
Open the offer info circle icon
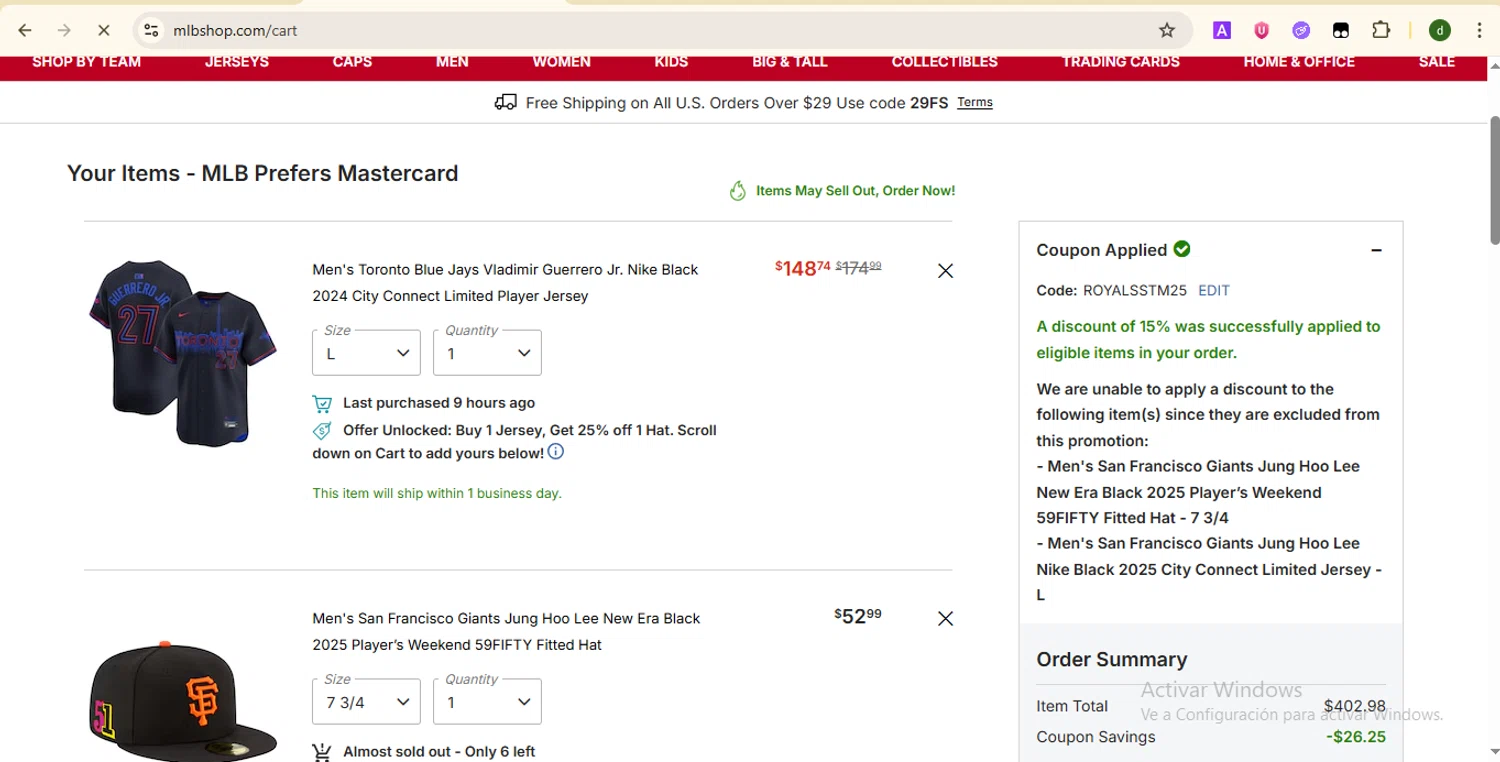pyautogui.click(x=556, y=452)
